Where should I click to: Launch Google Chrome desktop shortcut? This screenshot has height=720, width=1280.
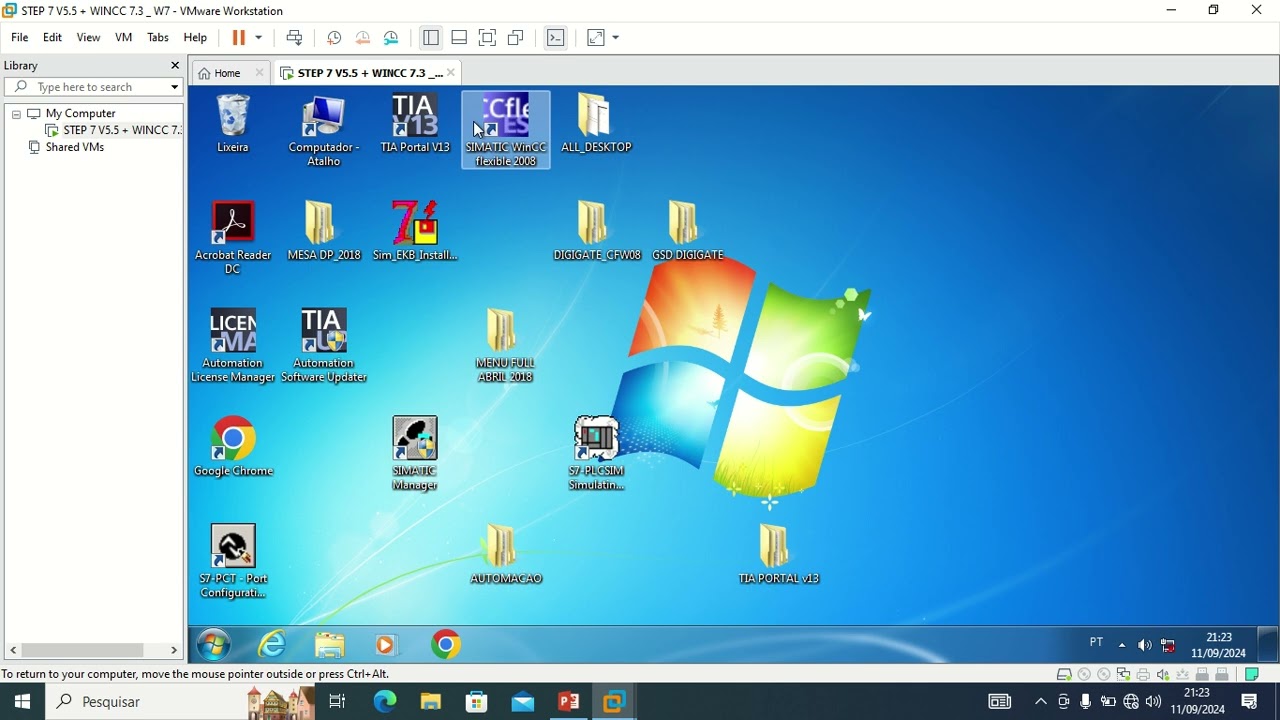pyautogui.click(x=233, y=447)
